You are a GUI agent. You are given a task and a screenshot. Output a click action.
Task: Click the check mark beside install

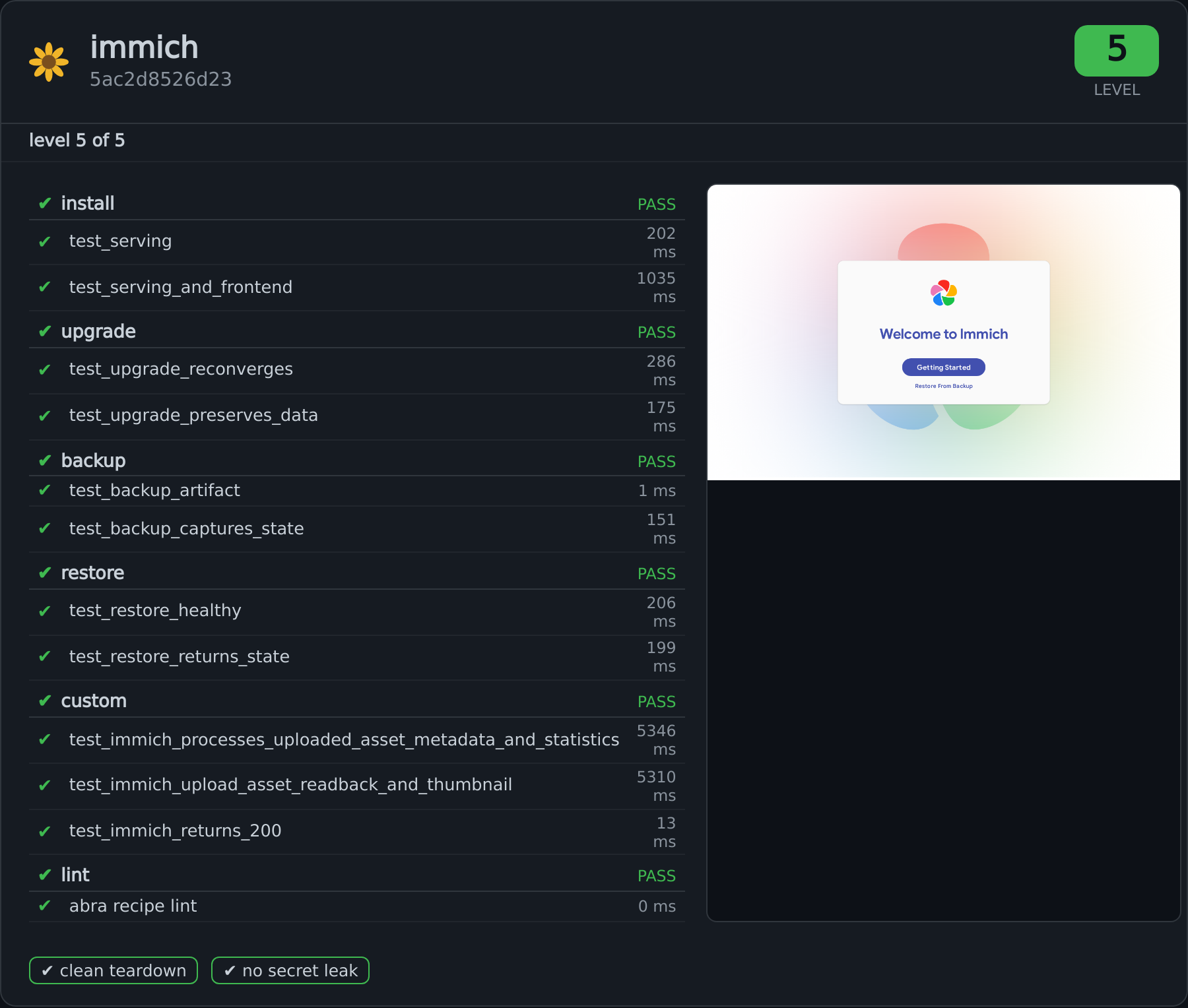coord(45,203)
